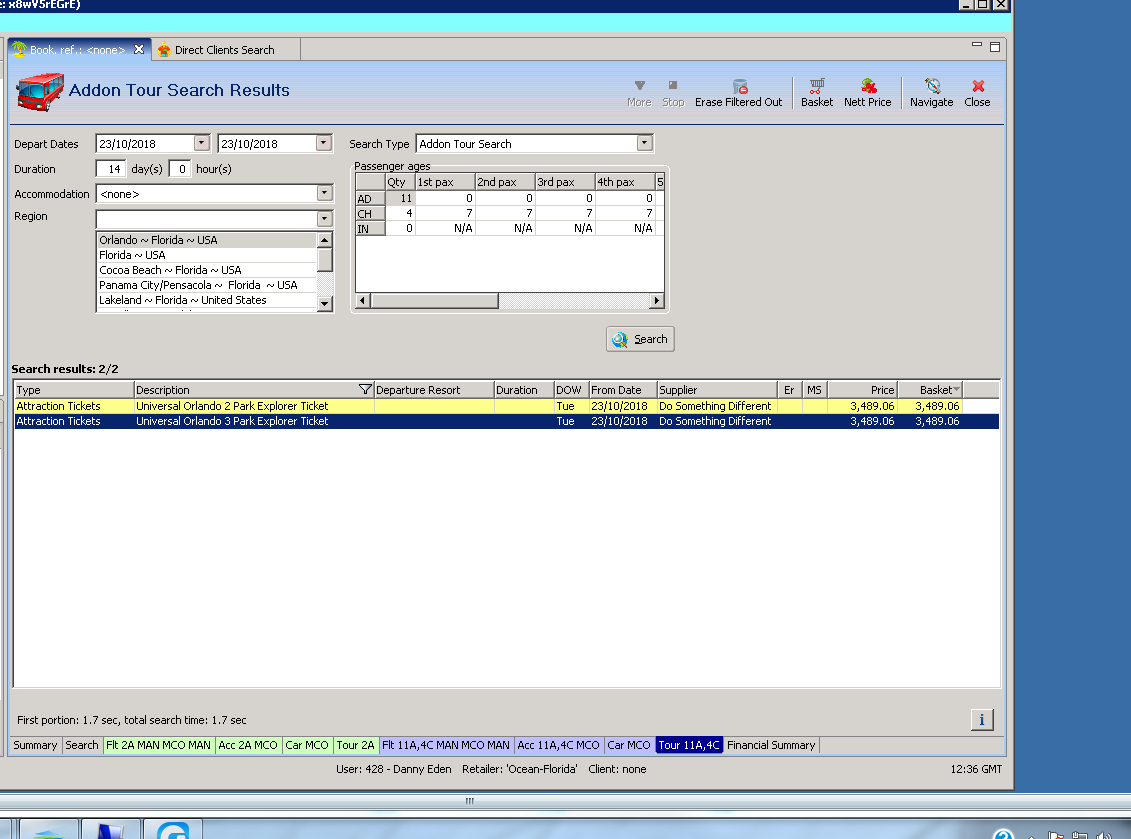The height and width of the screenshot is (839, 1131).
Task: Click the Search button
Action: click(x=640, y=339)
